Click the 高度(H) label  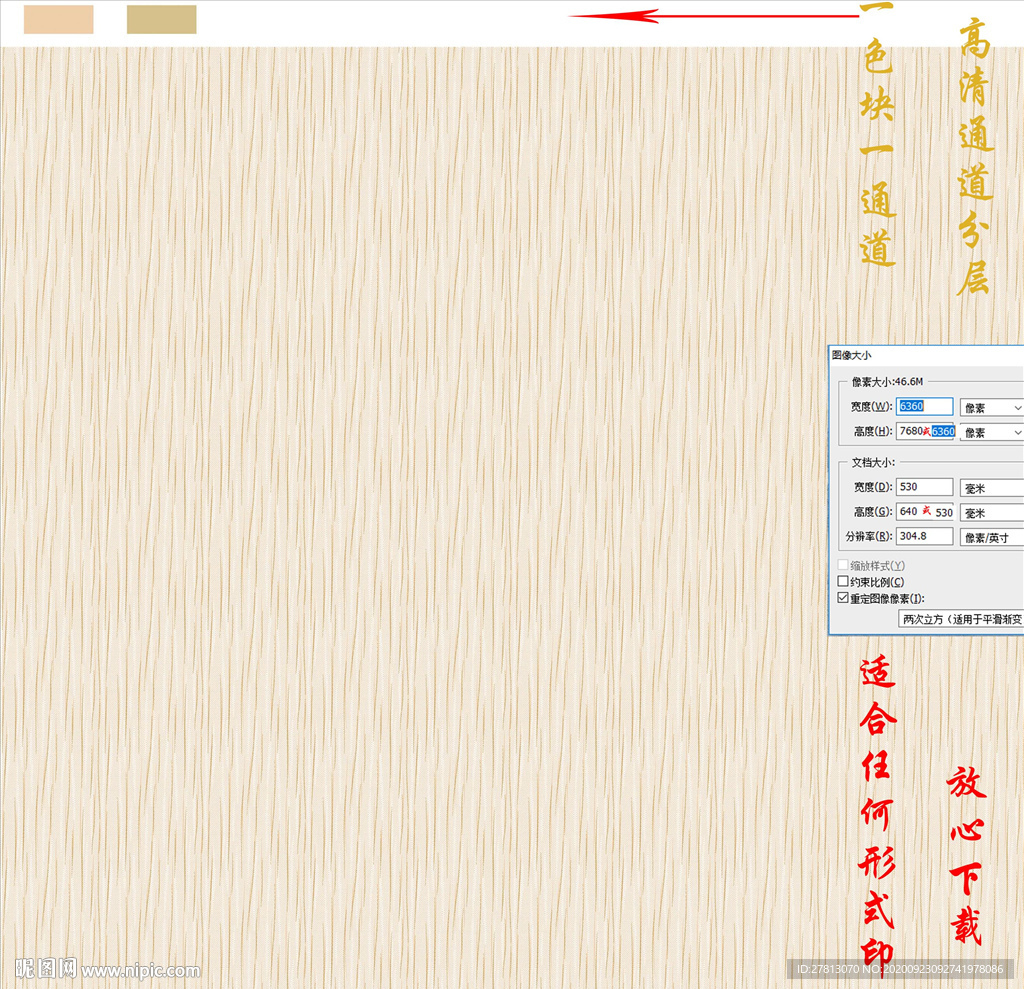point(873,431)
